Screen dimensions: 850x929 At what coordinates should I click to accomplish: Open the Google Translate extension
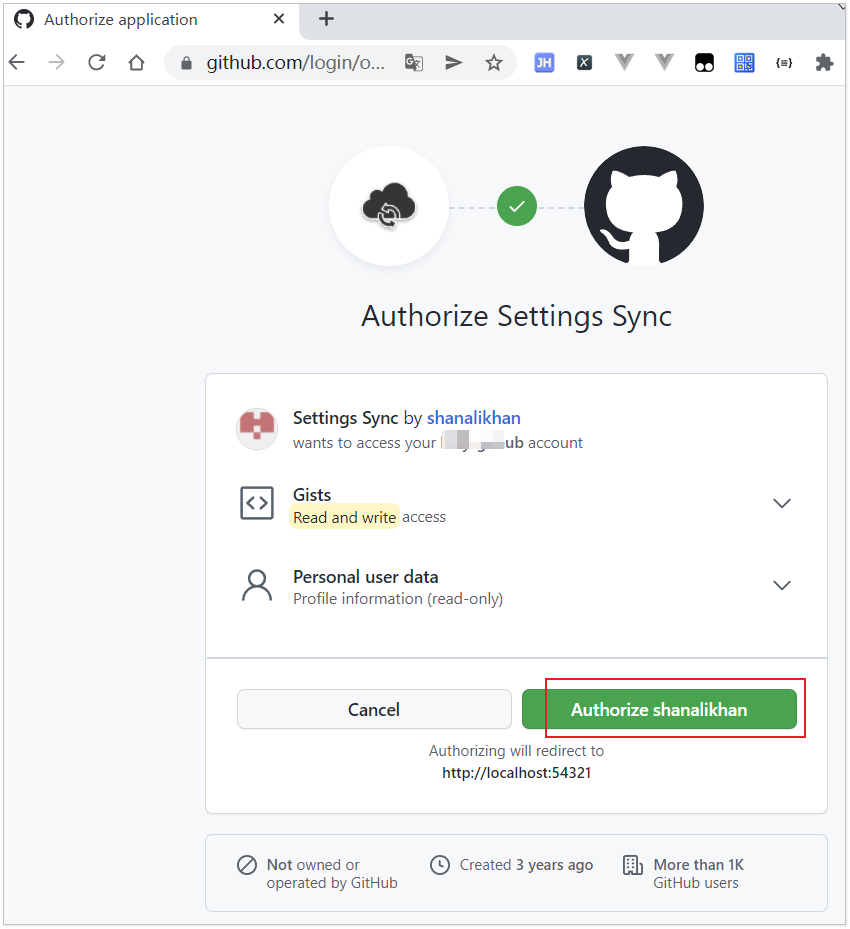(413, 62)
